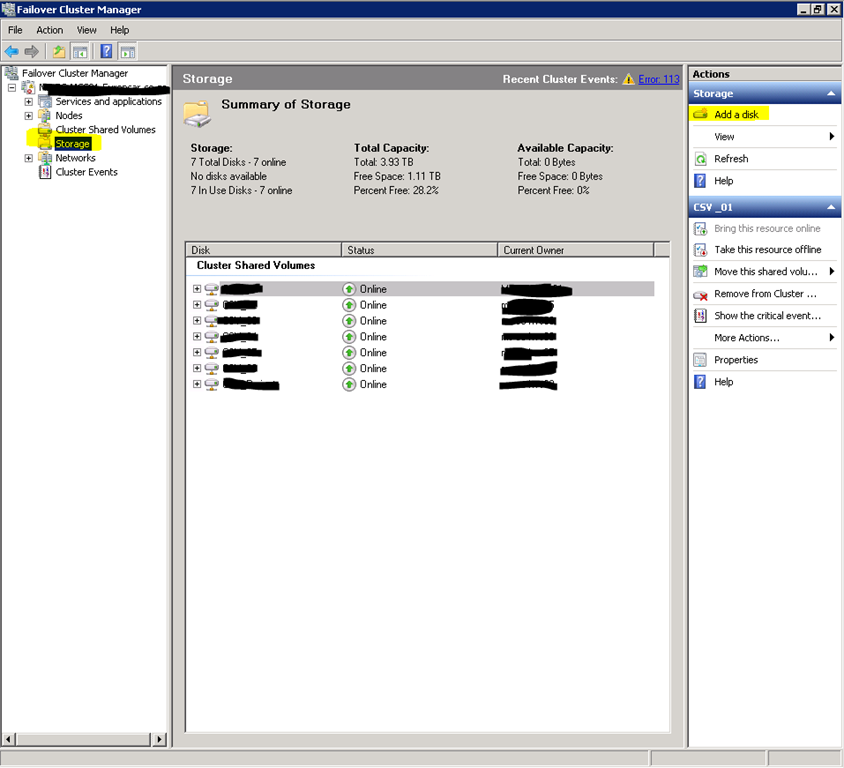
Task: Click Show the critical events icon
Action: 701,316
